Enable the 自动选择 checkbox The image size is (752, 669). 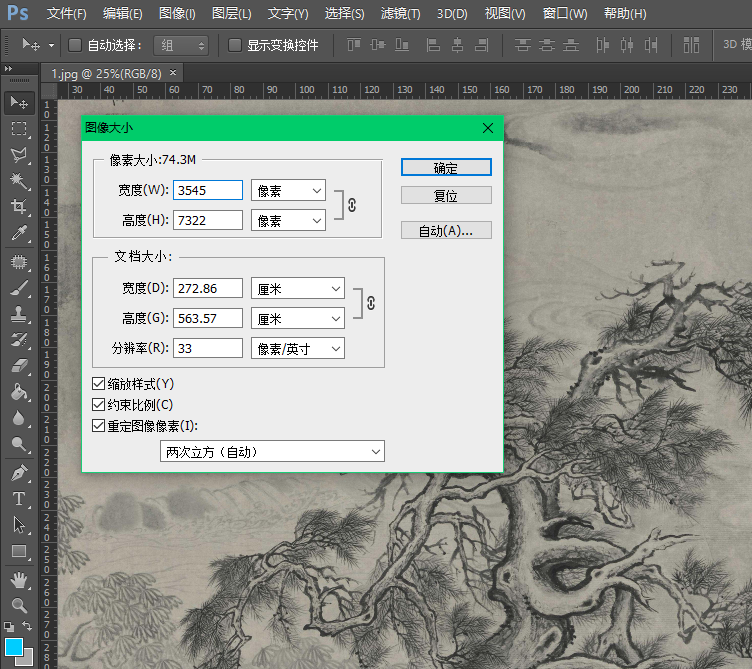[x=75, y=45]
